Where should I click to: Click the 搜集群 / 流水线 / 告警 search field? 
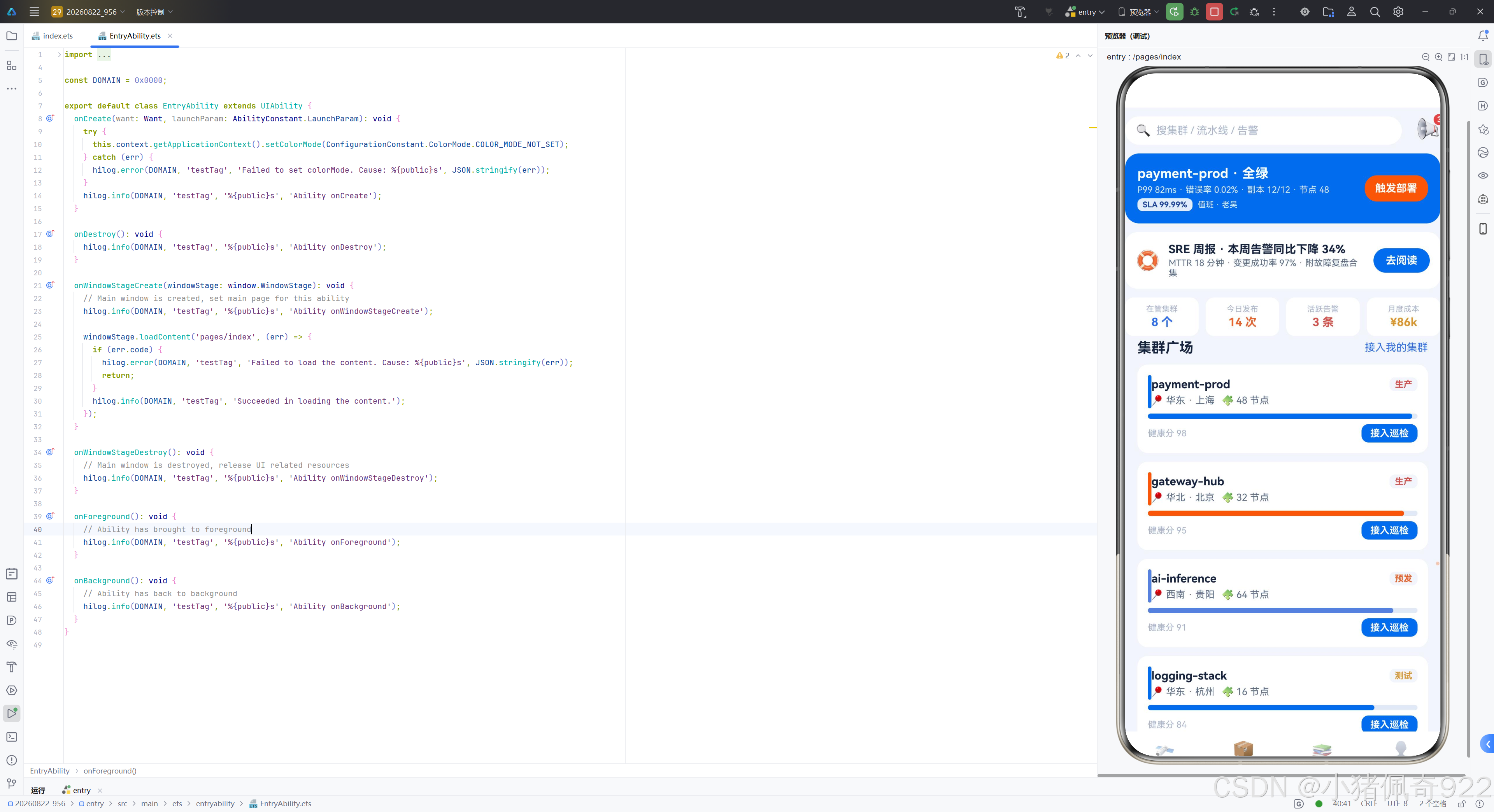tap(1264, 130)
